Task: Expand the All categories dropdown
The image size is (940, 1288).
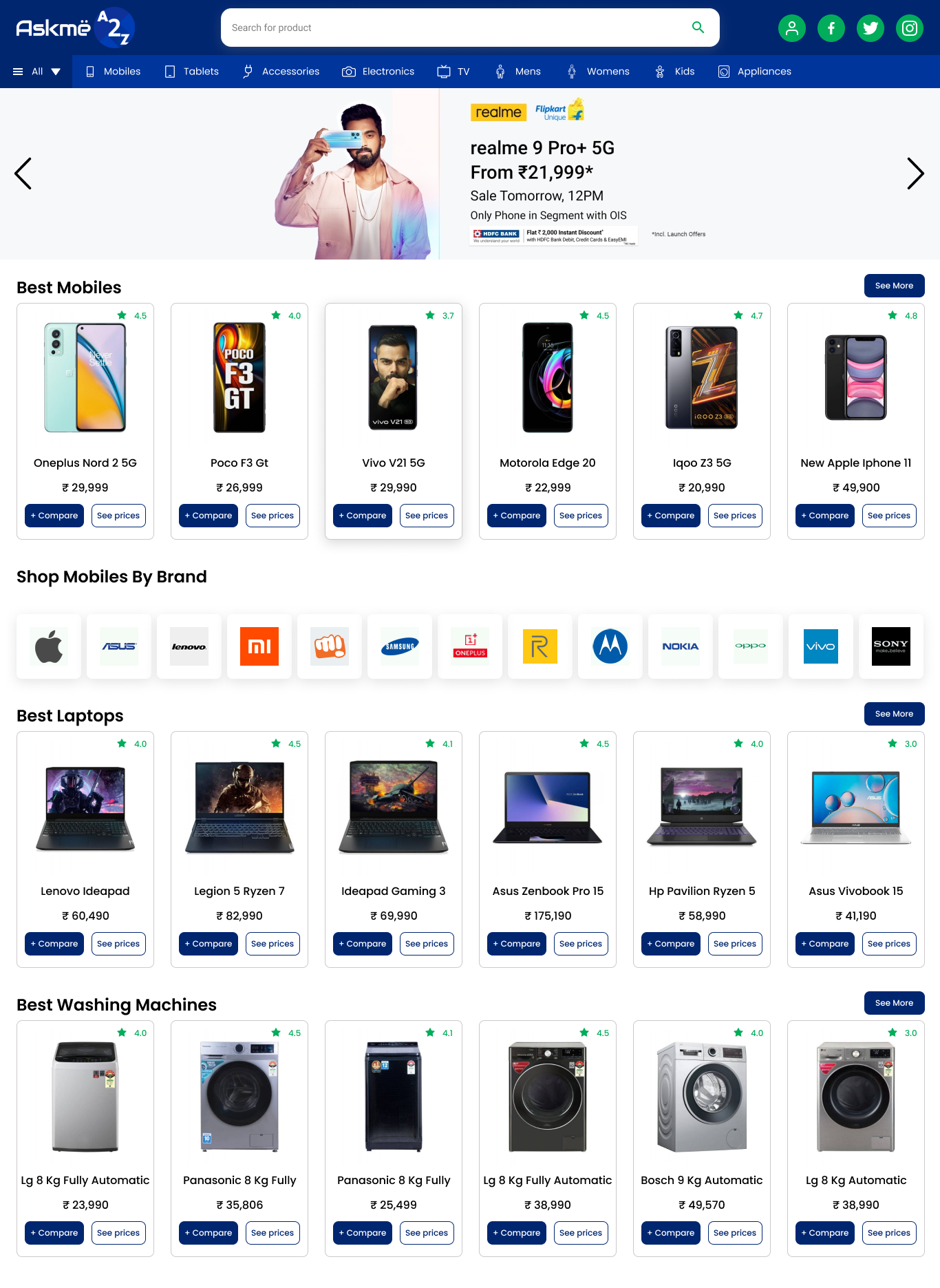Action: [x=36, y=72]
